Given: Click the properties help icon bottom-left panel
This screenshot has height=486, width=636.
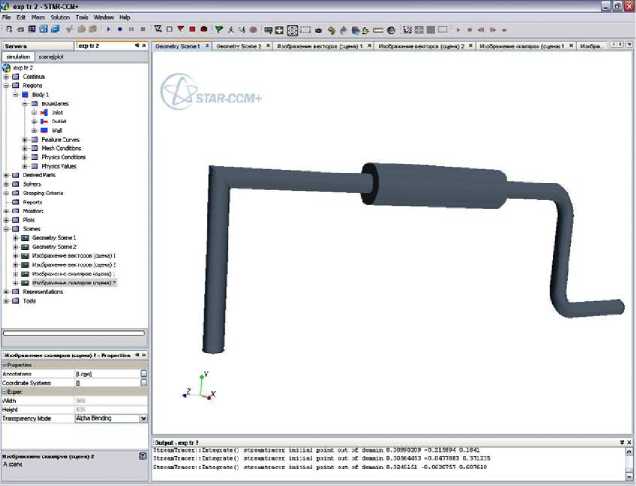Looking at the screenshot, I should (x=143, y=456).
